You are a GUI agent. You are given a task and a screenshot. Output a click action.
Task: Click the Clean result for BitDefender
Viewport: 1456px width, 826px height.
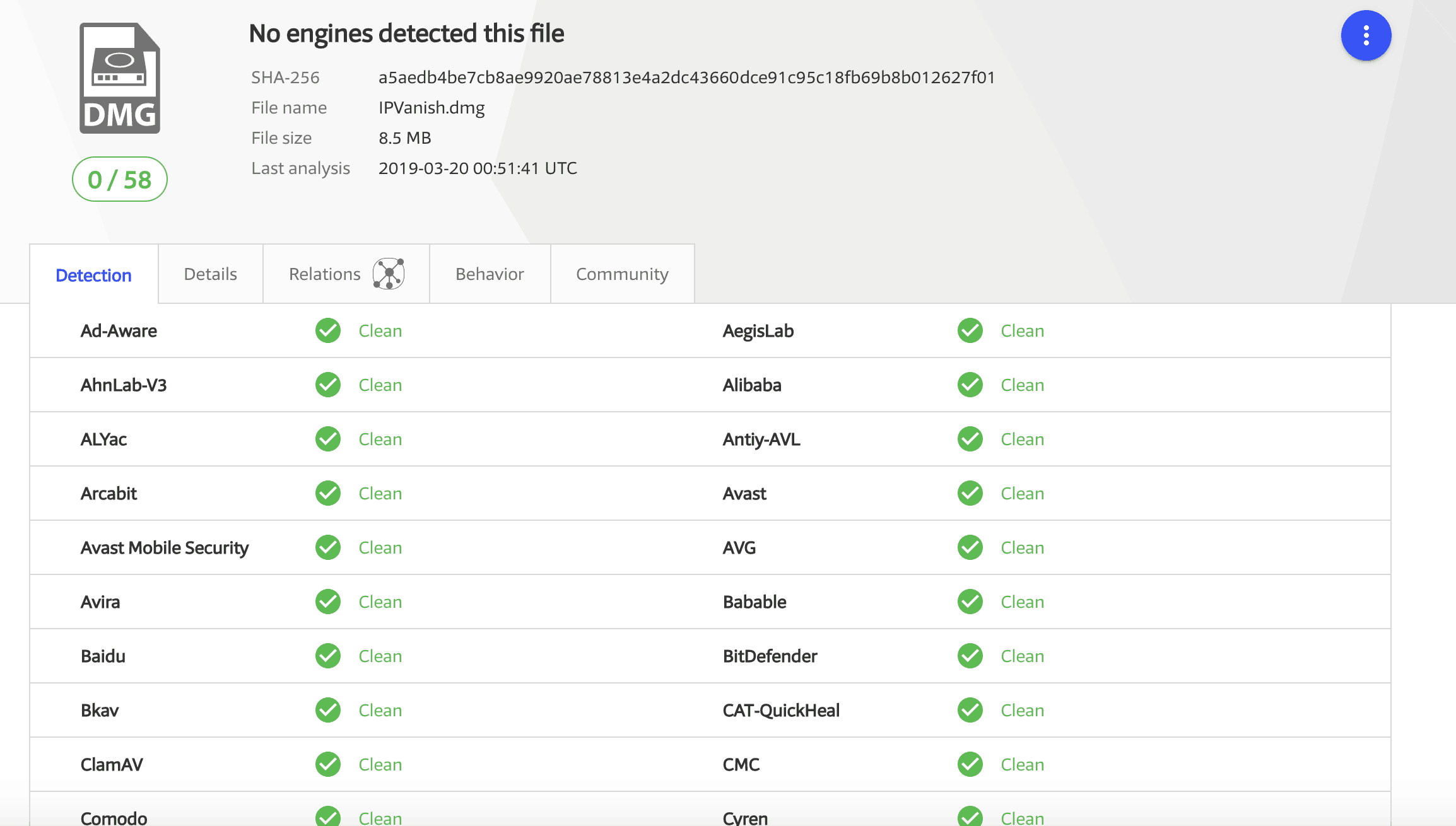1023,656
